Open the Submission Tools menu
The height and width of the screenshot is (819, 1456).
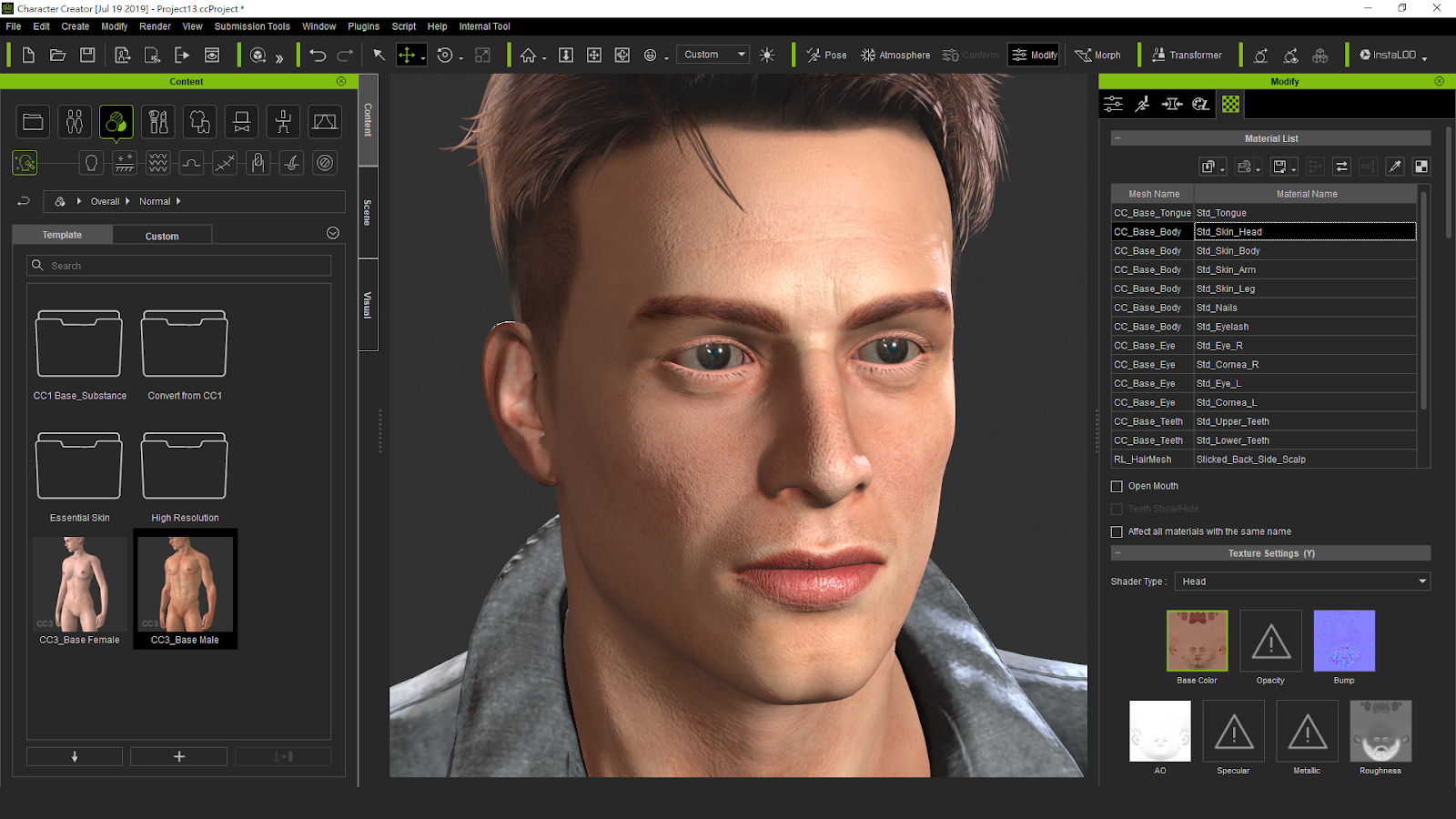[252, 26]
